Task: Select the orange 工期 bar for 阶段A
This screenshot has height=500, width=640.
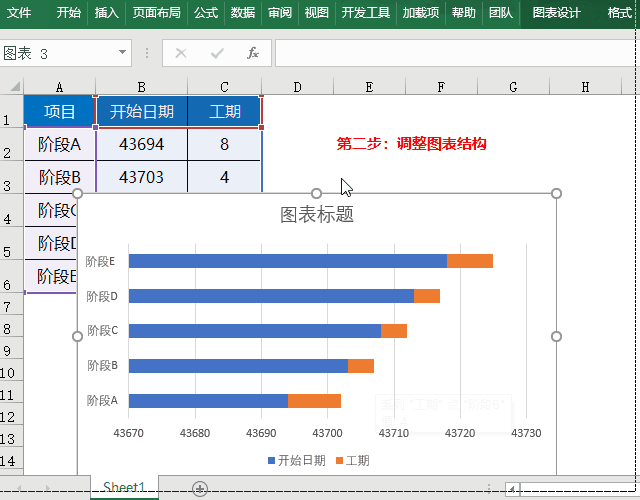Action: [x=314, y=401]
